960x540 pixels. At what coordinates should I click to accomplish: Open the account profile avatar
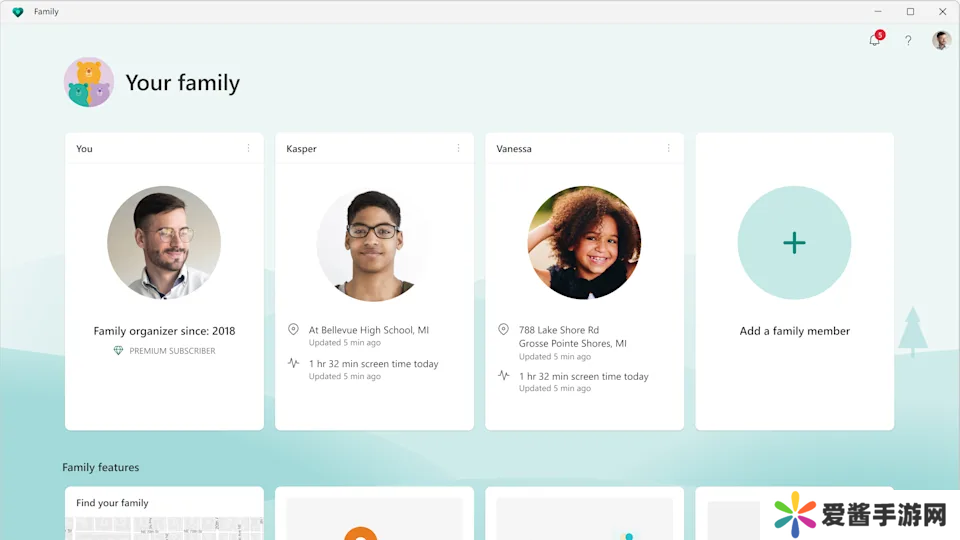941,40
